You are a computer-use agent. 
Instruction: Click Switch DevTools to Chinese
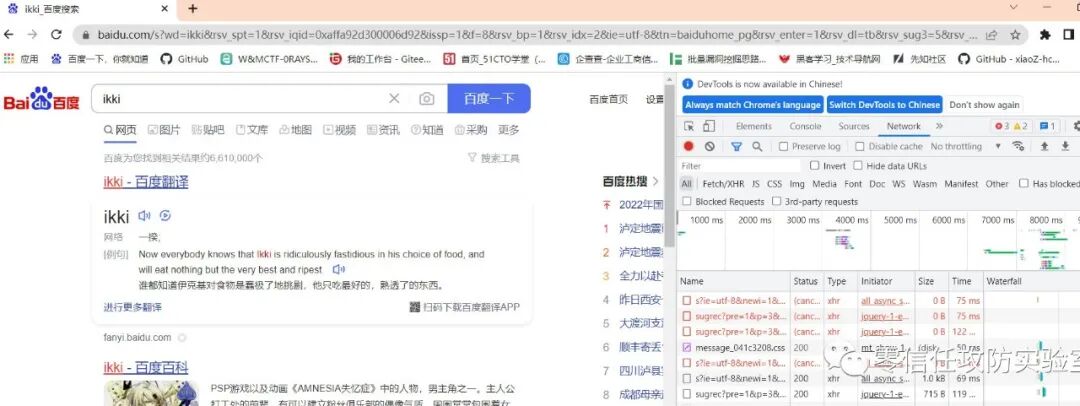pyautogui.click(x=884, y=105)
